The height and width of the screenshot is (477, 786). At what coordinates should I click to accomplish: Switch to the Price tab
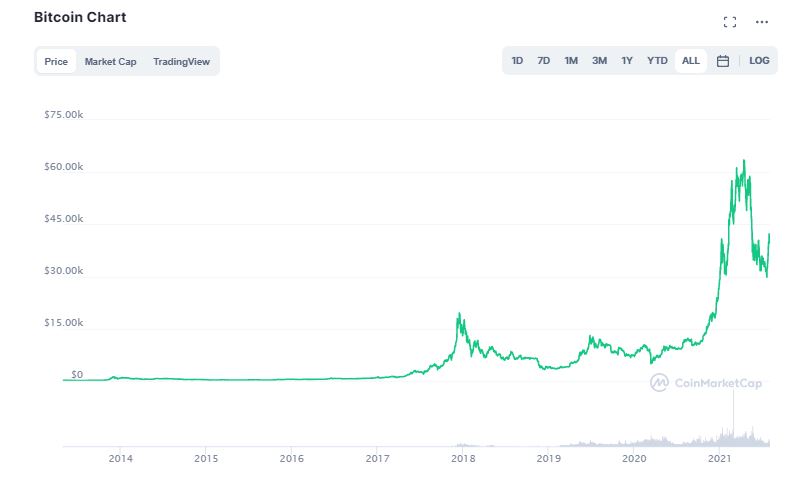tap(56, 62)
